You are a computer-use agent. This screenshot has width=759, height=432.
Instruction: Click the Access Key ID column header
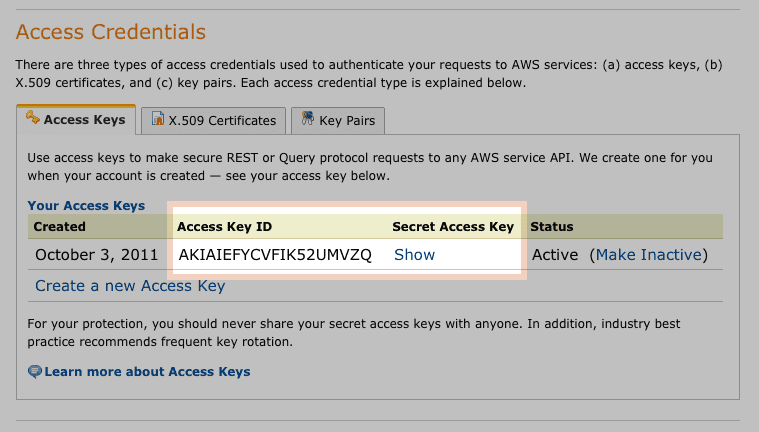coord(225,227)
